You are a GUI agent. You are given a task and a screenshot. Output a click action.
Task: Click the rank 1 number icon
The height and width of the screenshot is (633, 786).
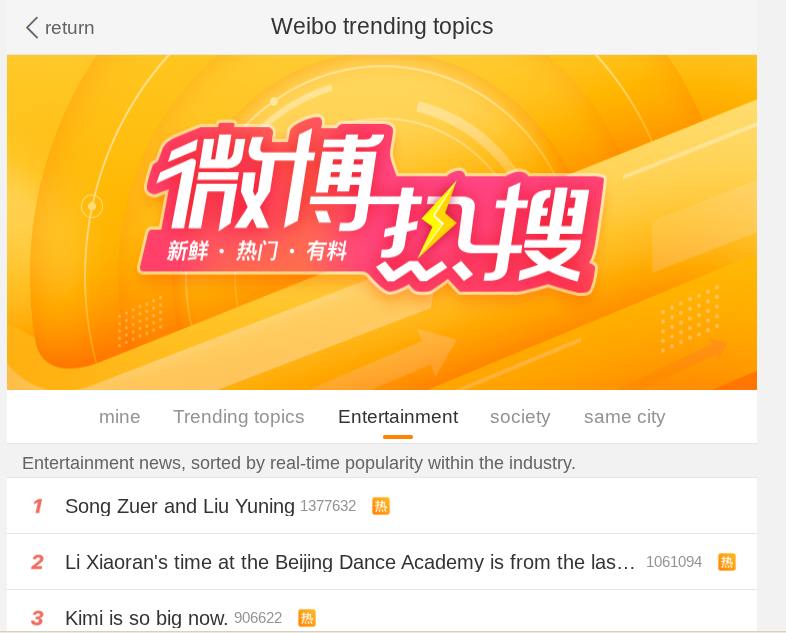point(38,506)
